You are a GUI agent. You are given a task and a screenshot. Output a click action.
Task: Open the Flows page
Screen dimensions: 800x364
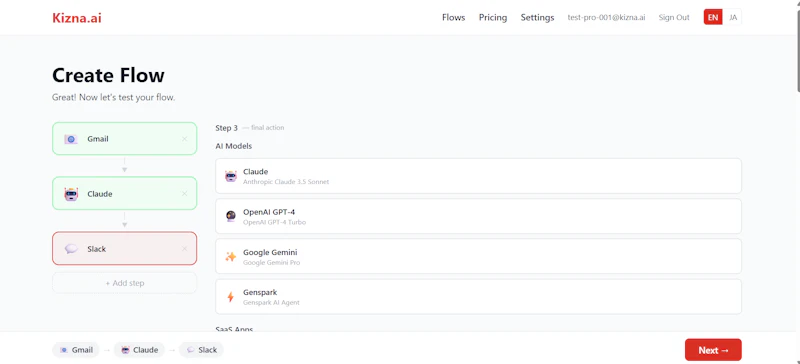tap(454, 17)
